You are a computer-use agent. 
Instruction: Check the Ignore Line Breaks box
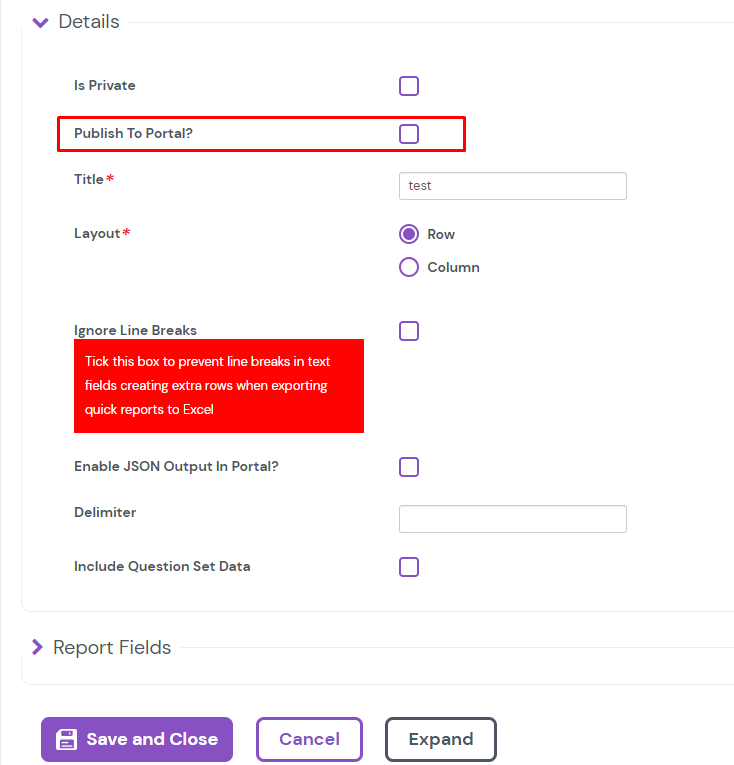pyautogui.click(x=409, y=331)
